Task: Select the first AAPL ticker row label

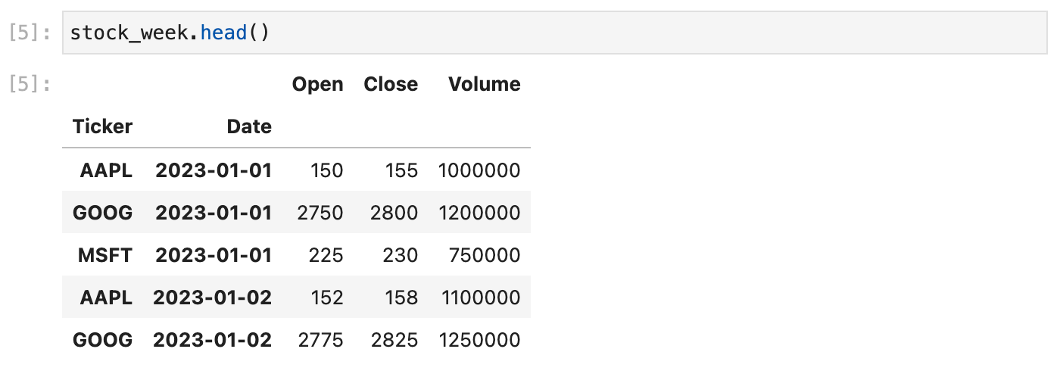Action: pyautogui.click(x=105, y=170)
